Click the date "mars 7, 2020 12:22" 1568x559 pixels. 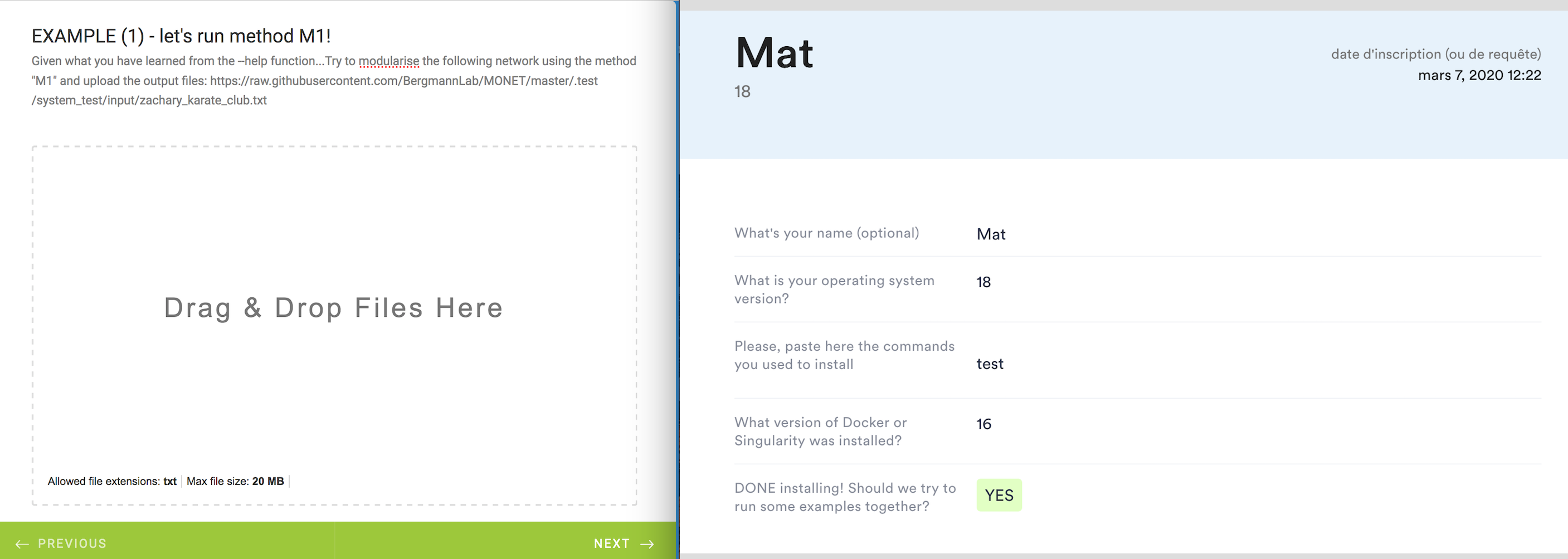[x=1479, y=75]
